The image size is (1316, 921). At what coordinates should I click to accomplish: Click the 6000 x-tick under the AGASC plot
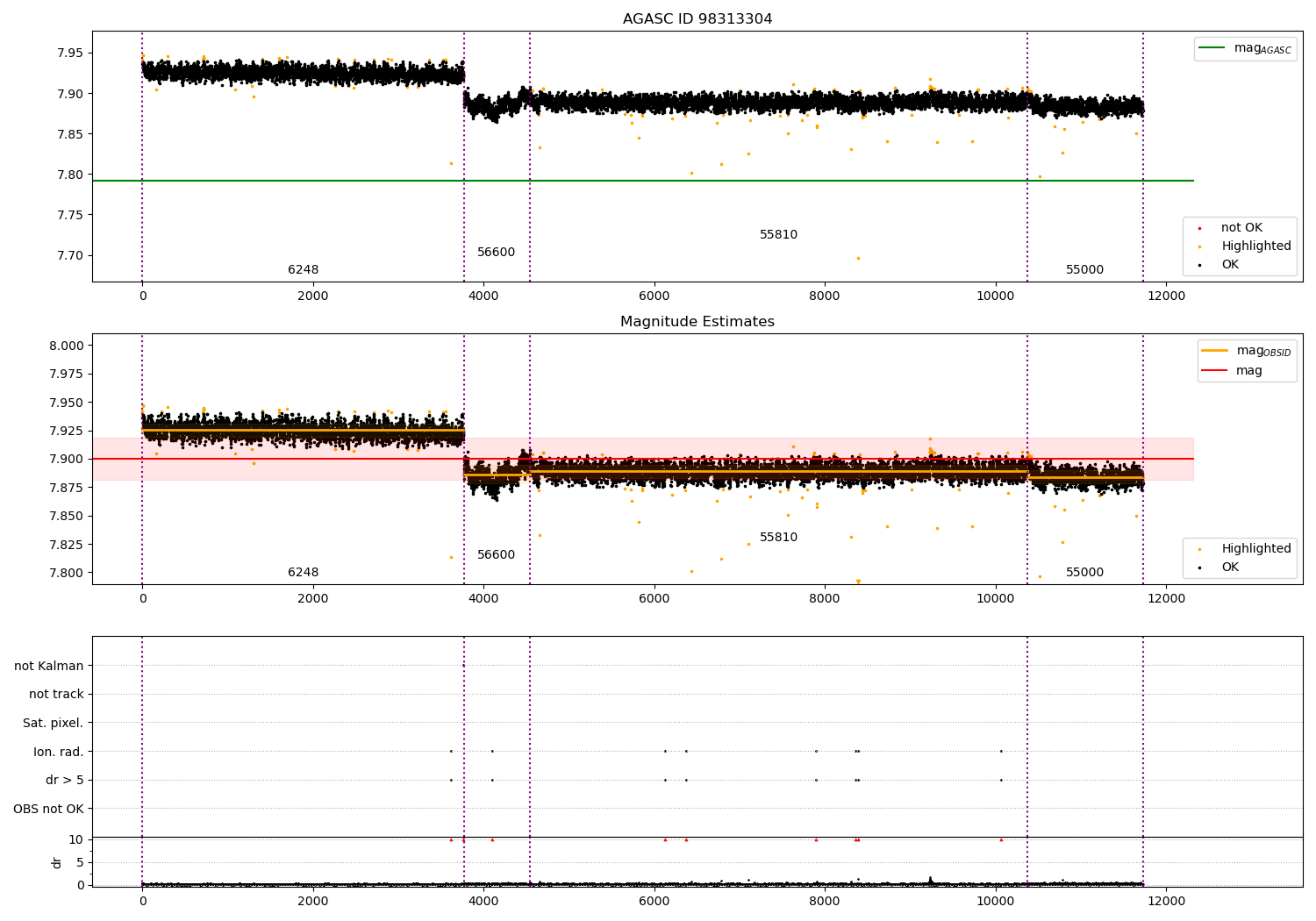tap(654, 296)
